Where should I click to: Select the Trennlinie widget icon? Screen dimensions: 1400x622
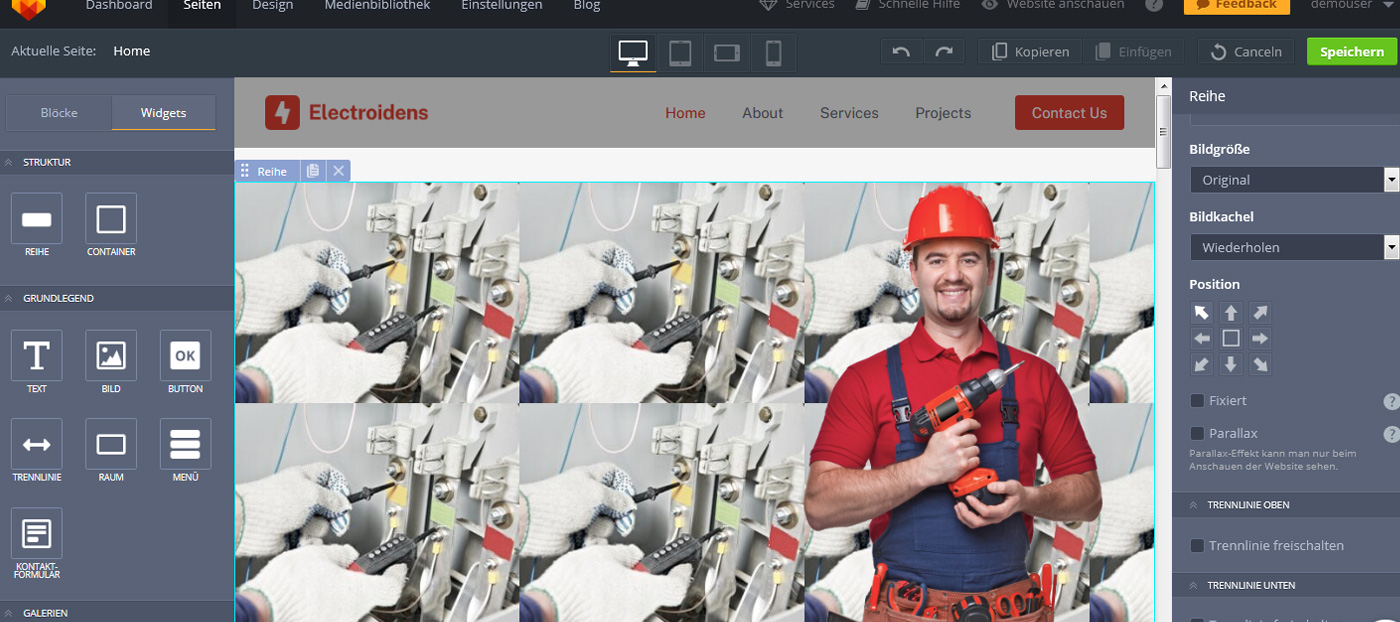click(37, 444)
